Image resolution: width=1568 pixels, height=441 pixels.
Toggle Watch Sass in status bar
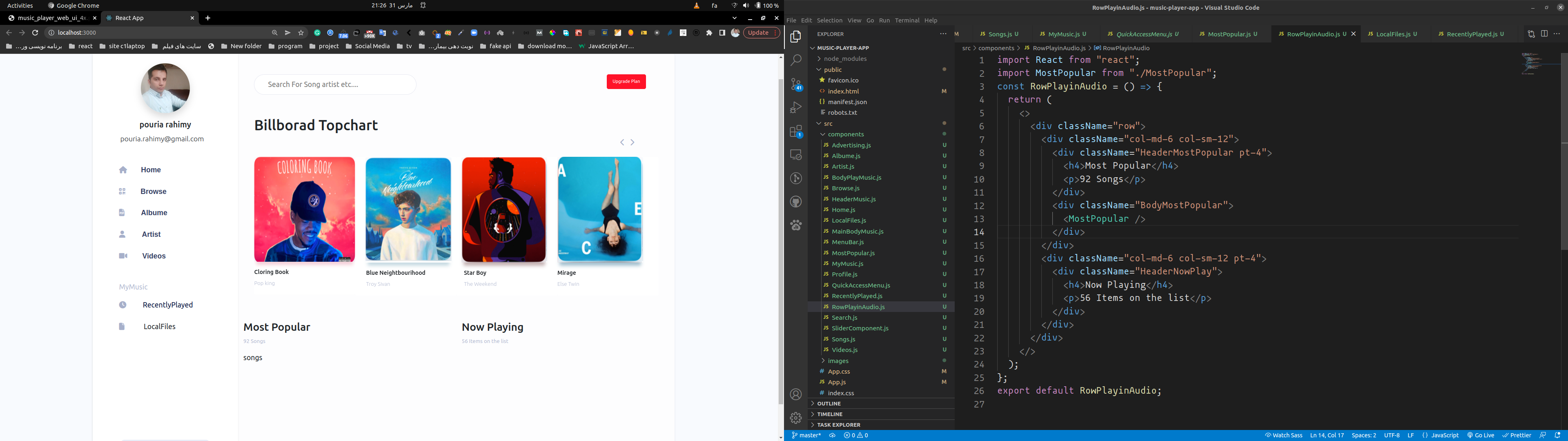pos(1283,436)
